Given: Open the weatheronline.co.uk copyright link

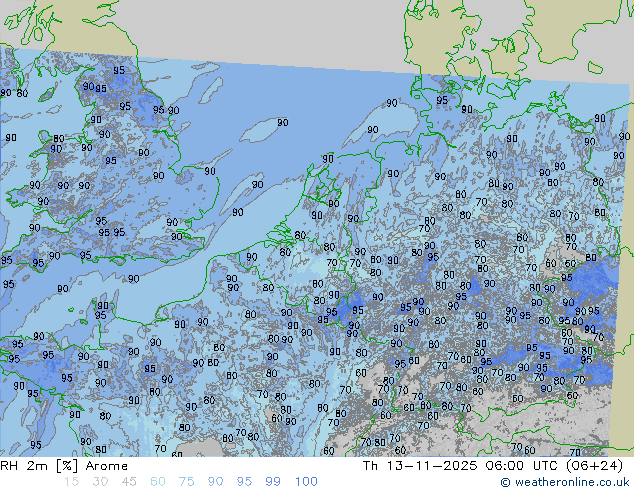Looking at the screenshot, I should 565,482.
